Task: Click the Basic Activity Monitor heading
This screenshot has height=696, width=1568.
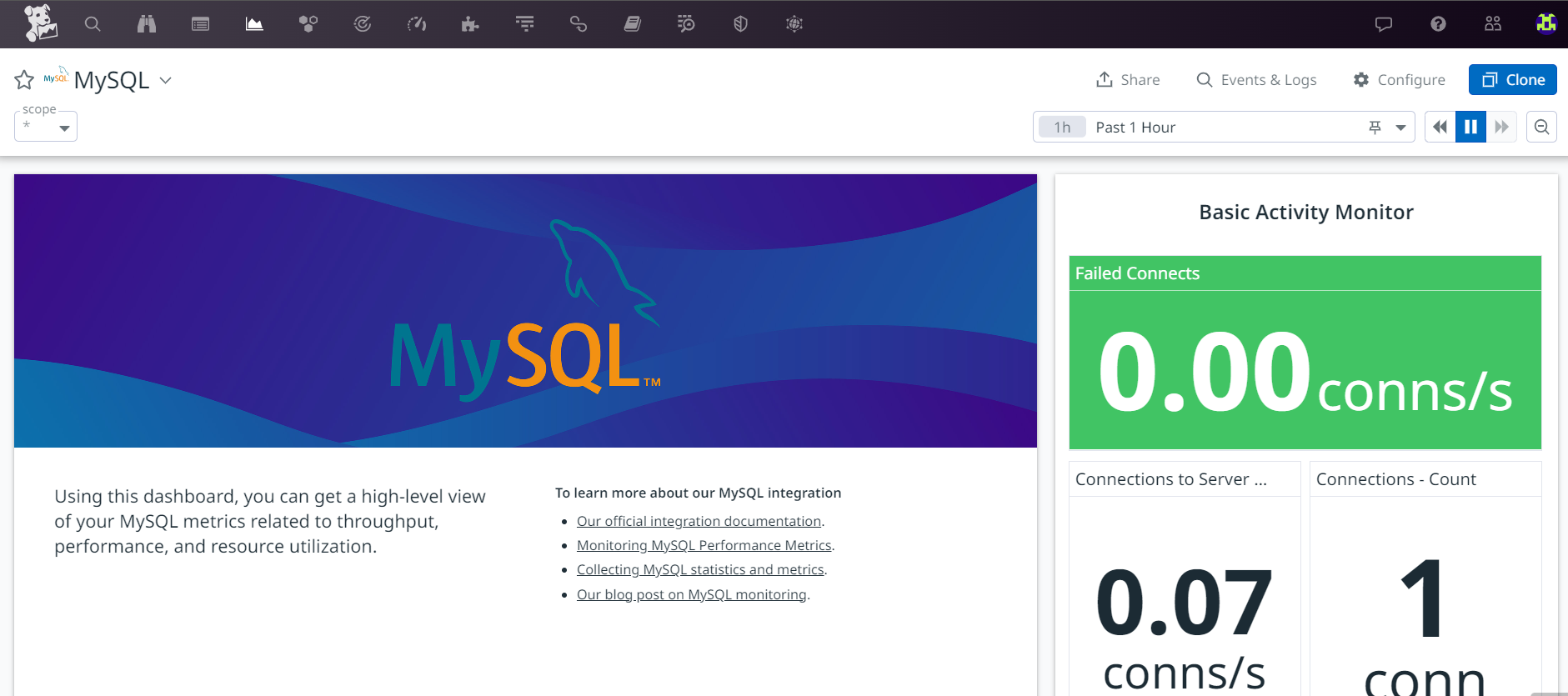Action: [x=1306, y=213]
